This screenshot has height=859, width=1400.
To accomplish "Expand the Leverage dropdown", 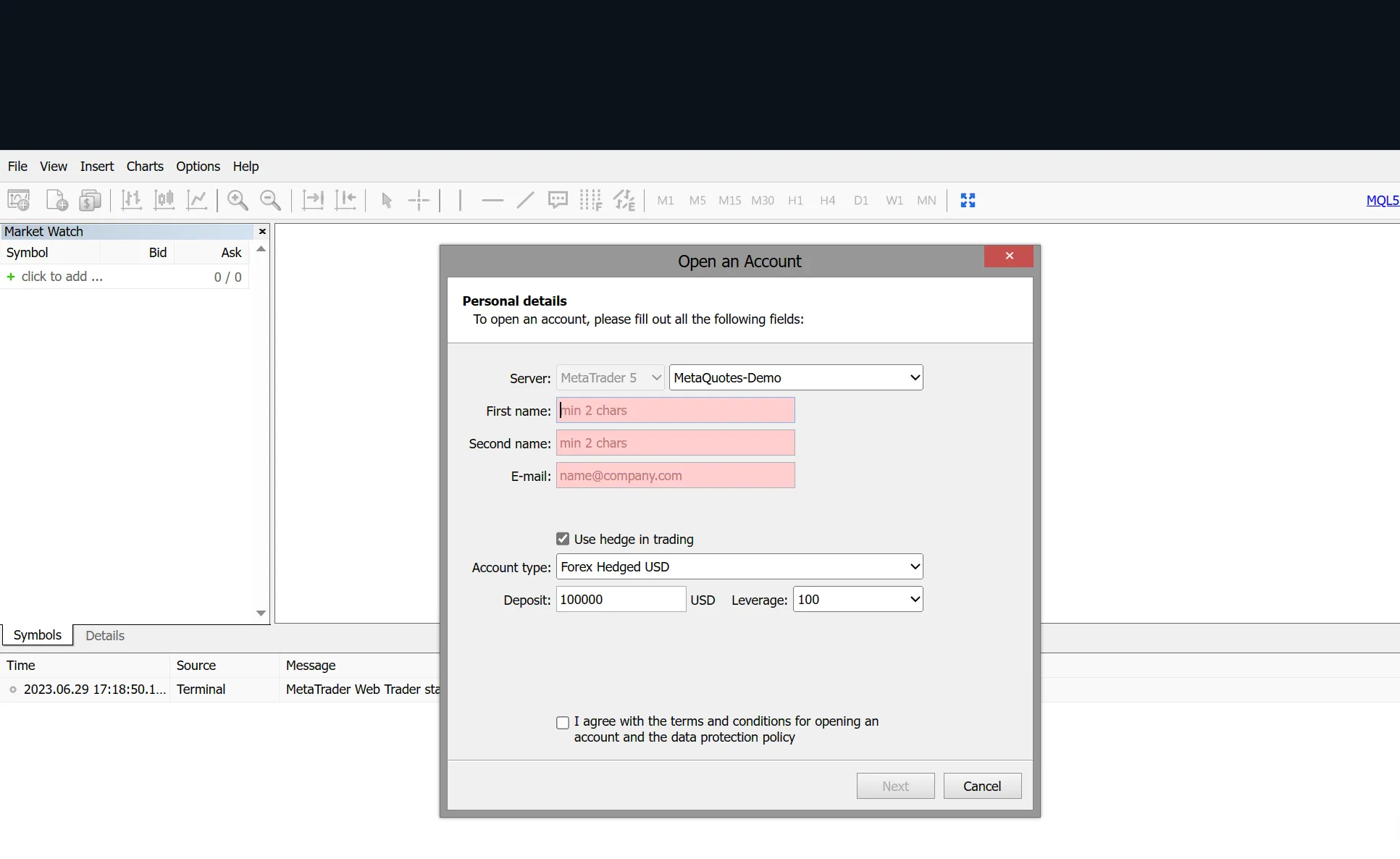I will (858, 599).
